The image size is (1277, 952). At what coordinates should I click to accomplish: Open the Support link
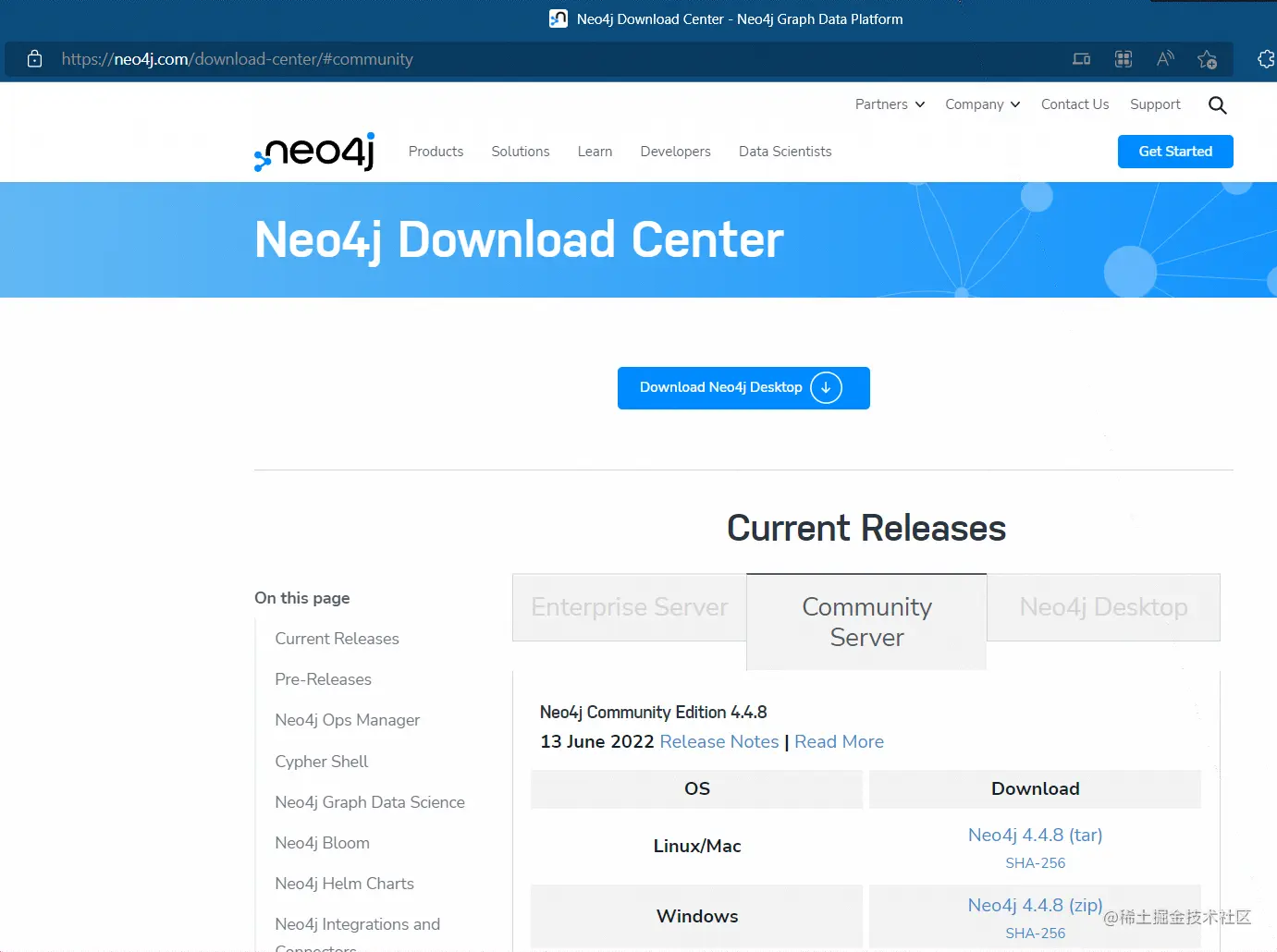tap(1155, 104)
